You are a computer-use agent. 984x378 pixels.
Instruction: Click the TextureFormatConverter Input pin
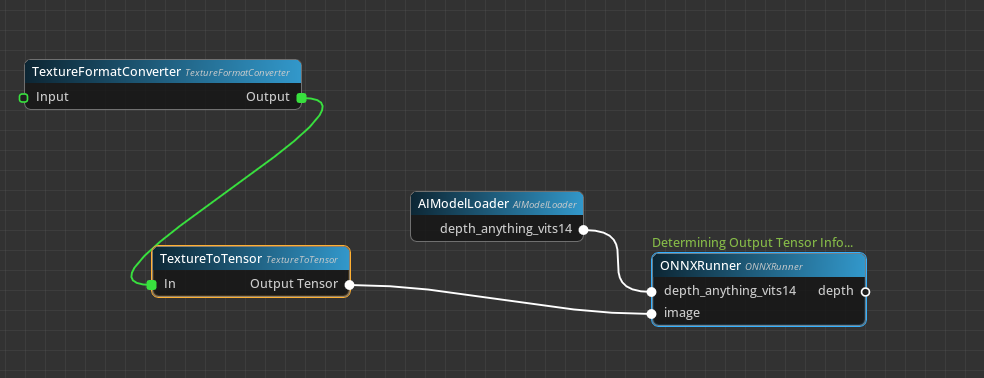tap(23, 98)
